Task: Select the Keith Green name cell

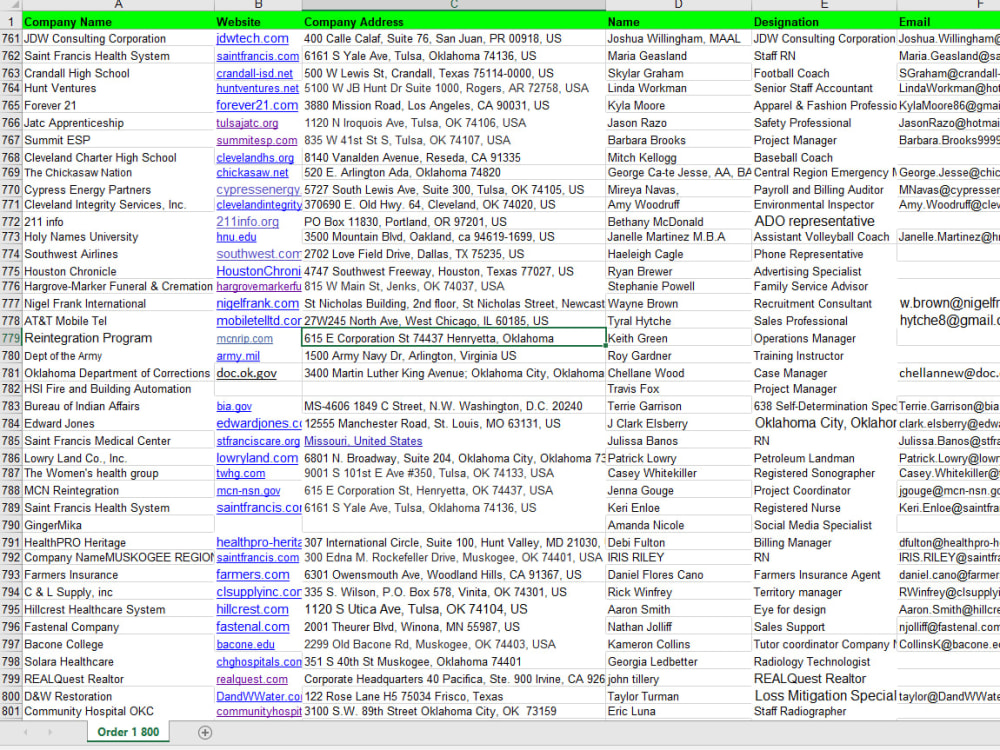Action: coord(679,339)
